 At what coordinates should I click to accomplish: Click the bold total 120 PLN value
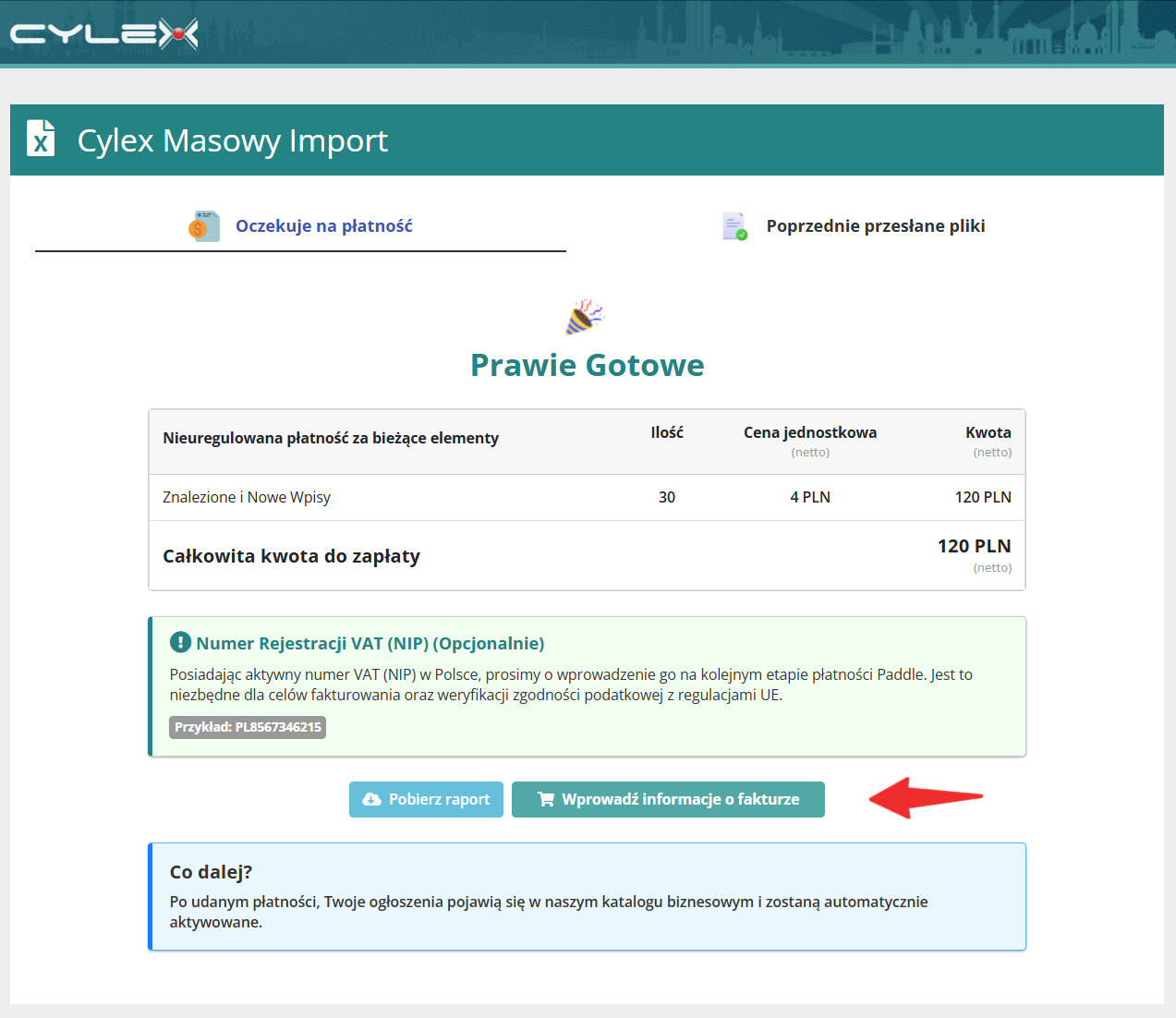[975, 546]
